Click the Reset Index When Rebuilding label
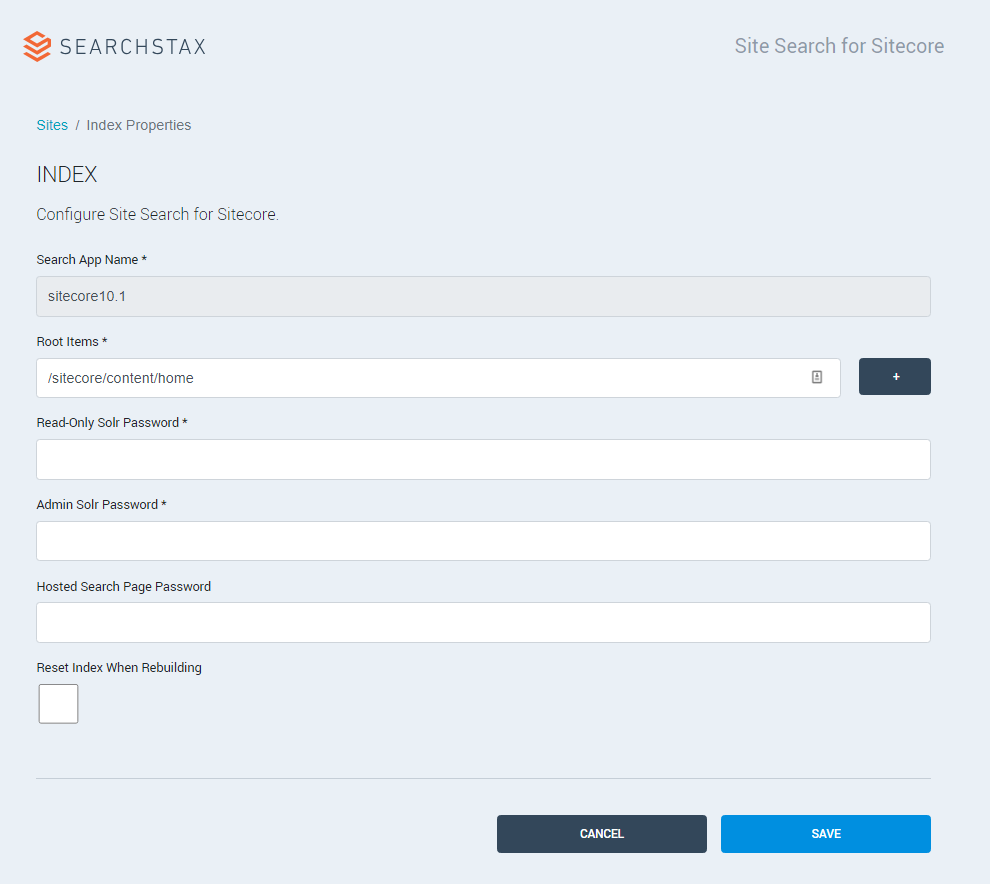990x884 pixels. coord(119,667)
